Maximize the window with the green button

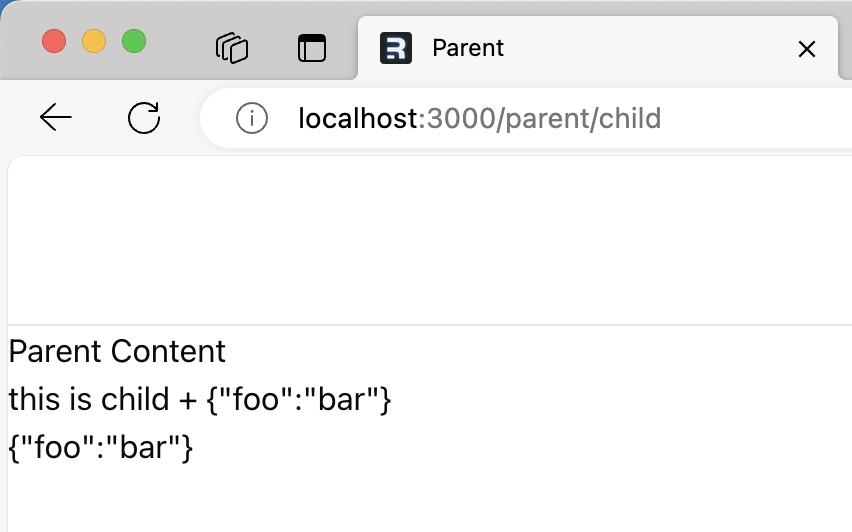coord(134,41)
